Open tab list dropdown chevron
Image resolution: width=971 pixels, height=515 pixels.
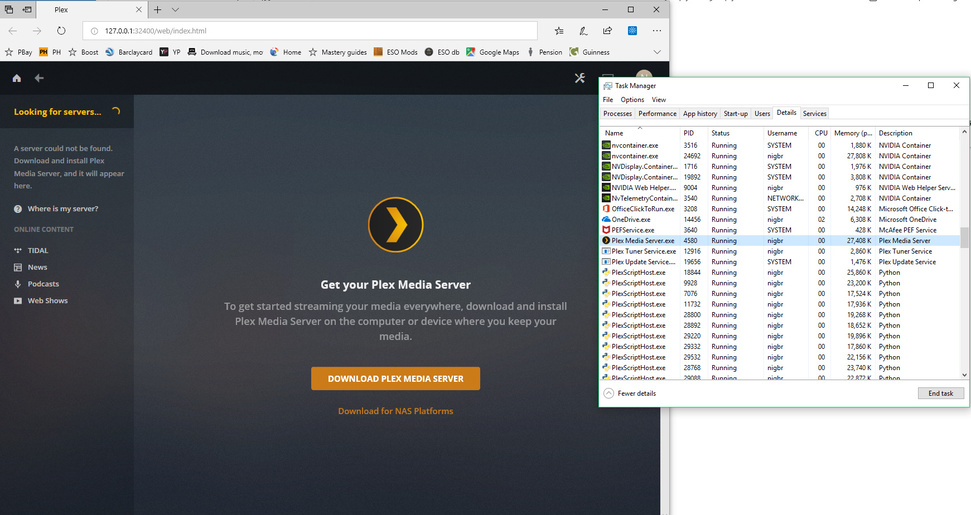pyautogui.click(x=175, y=9)
